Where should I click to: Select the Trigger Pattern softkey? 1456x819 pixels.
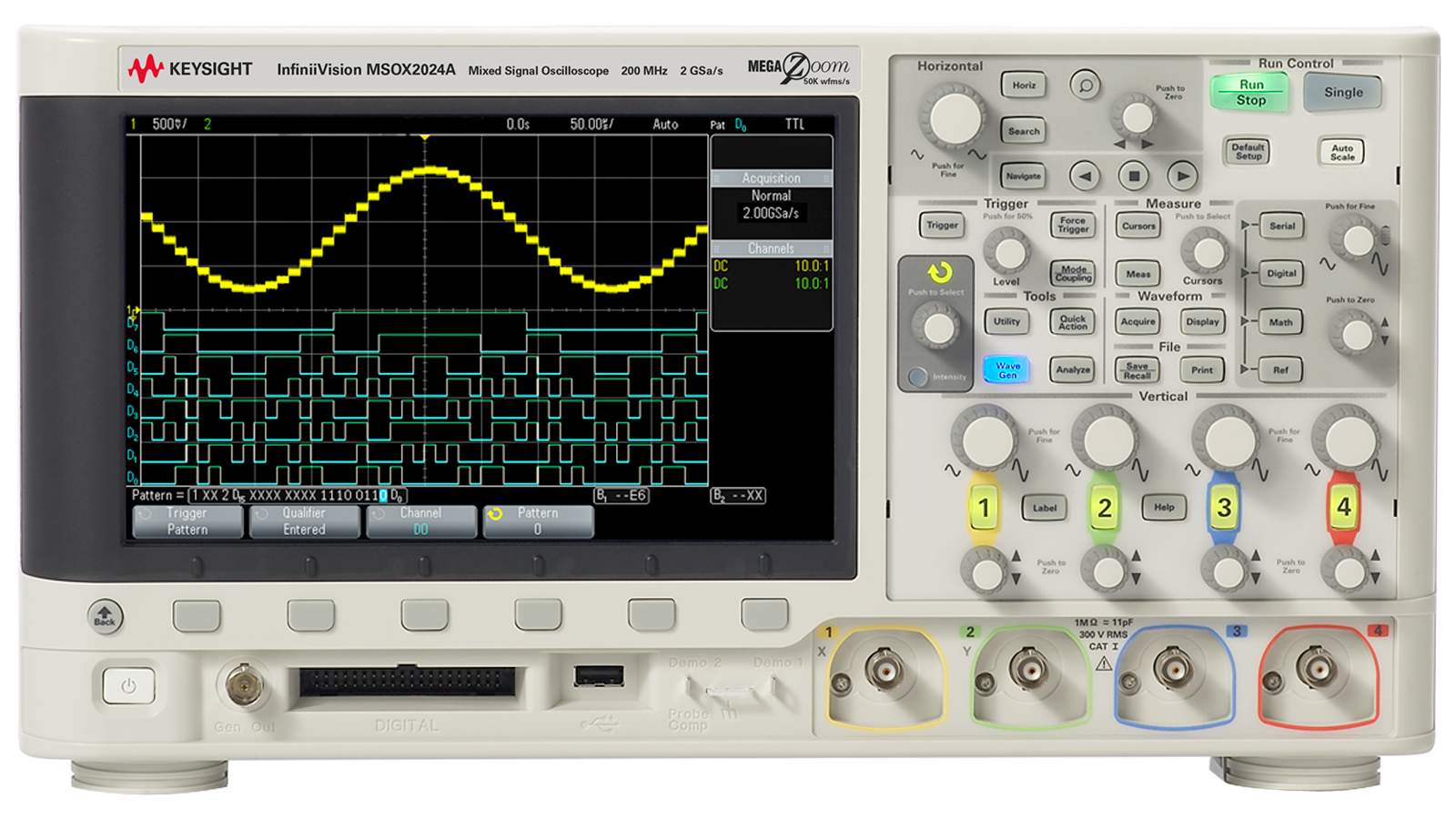[x=188, y=521]
